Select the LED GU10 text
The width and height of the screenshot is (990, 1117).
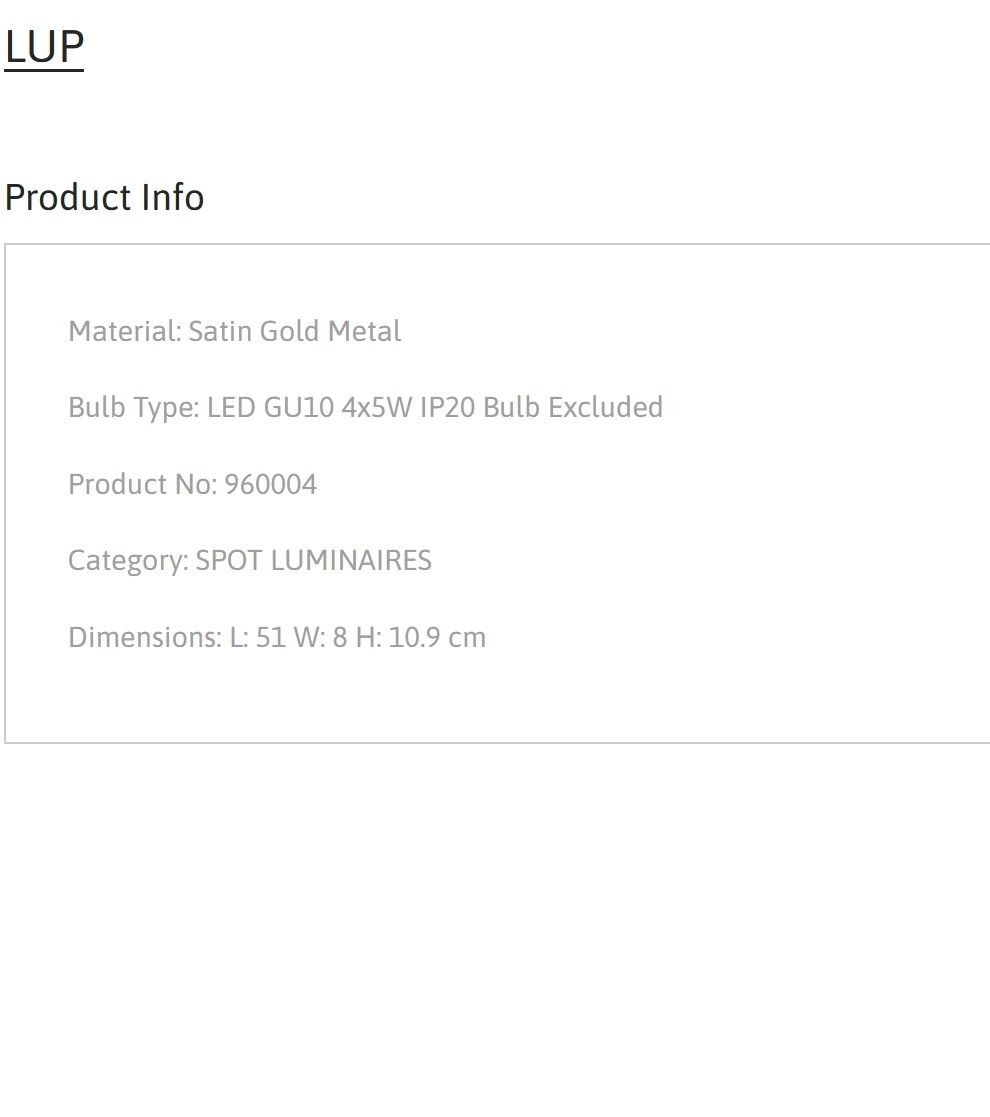click(x=271, y=407)
